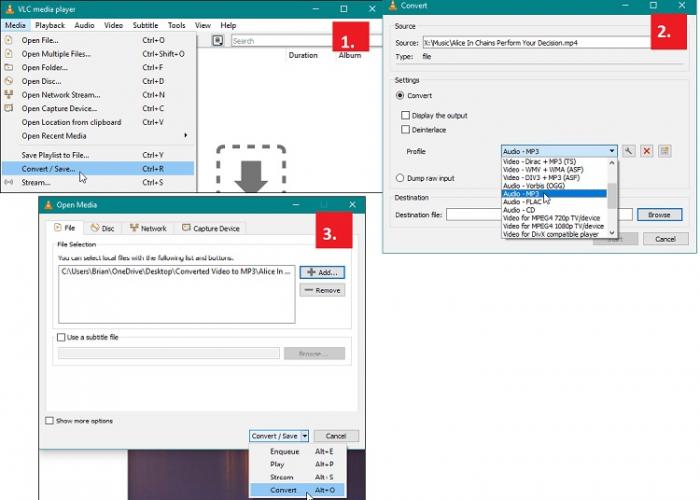Select Convert / Save menu entry
The height and width of the screenshot is (500, 700).
click(x=98, y=169)
